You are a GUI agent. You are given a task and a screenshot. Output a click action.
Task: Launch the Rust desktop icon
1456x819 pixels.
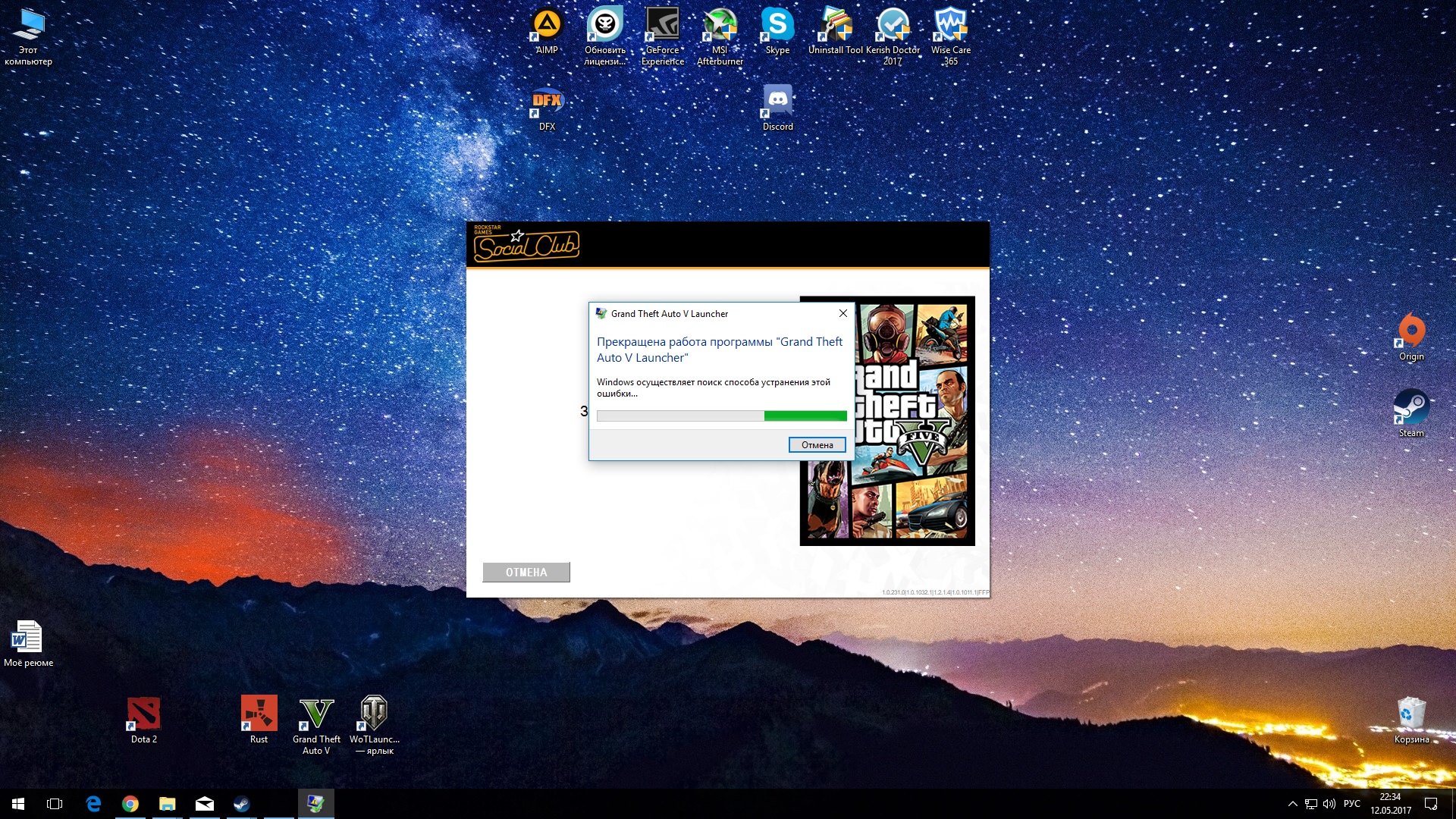click(x=259, y=714)
